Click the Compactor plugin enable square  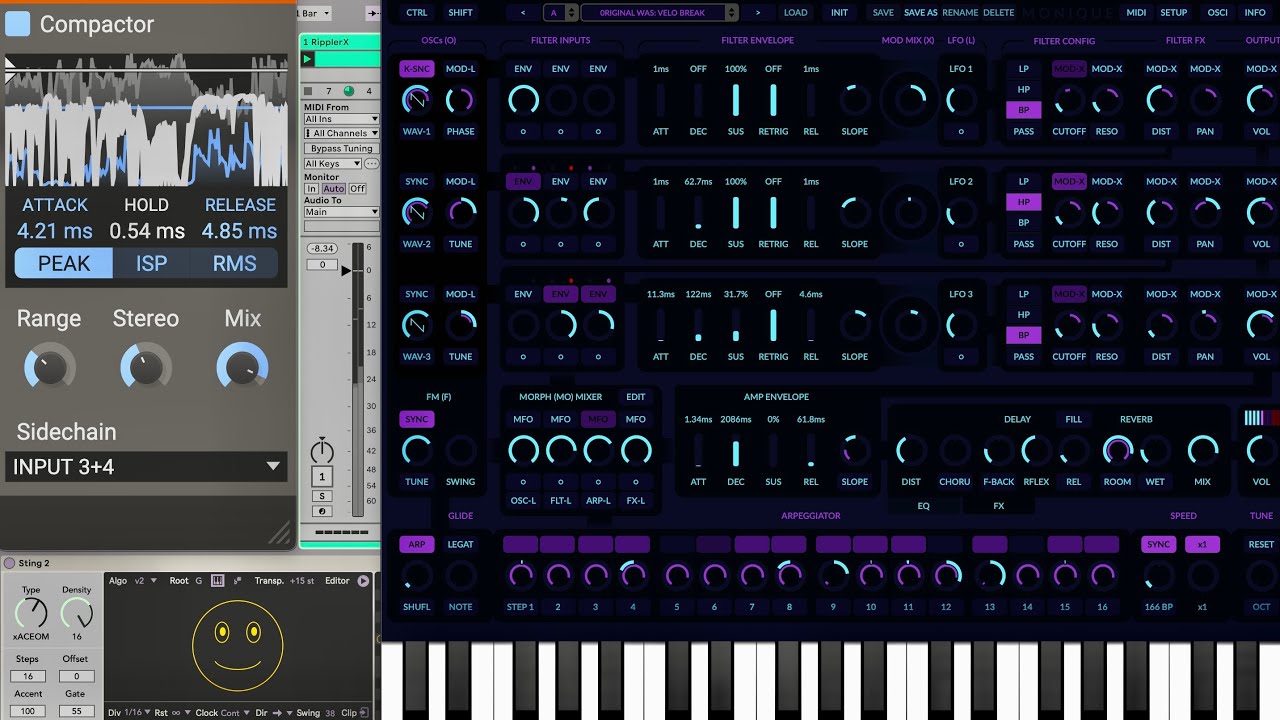17,24
